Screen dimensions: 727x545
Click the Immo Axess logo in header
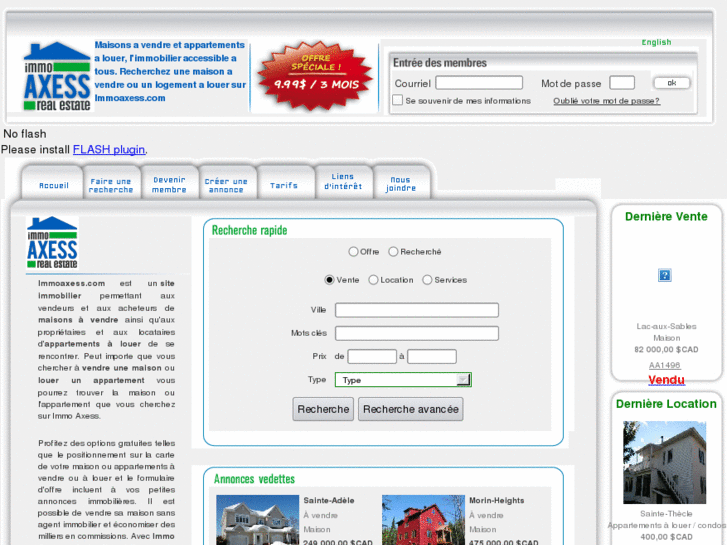coord(57,77)
